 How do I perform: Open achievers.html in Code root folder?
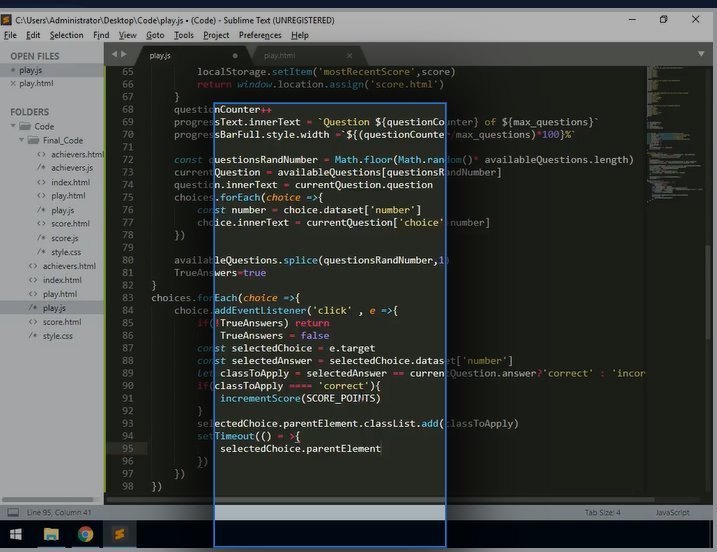tap(69, 266)
